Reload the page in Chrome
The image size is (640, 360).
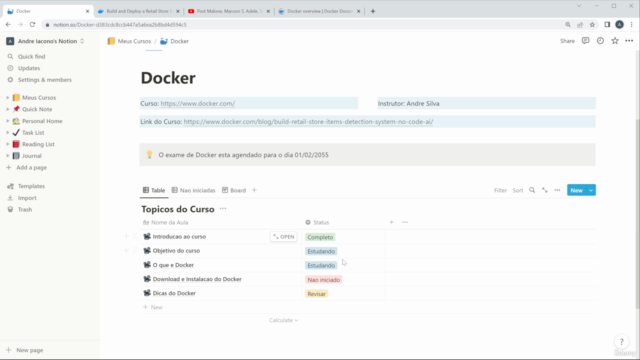tap(32, 24)
